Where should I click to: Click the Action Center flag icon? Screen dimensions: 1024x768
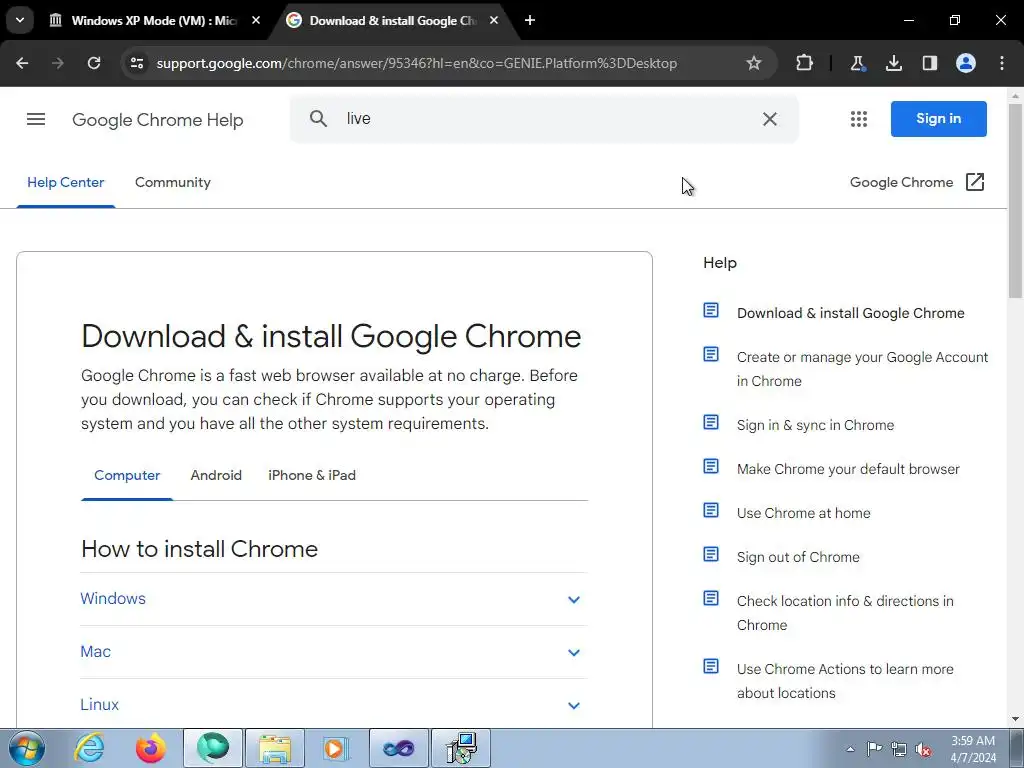pos(874,749)
